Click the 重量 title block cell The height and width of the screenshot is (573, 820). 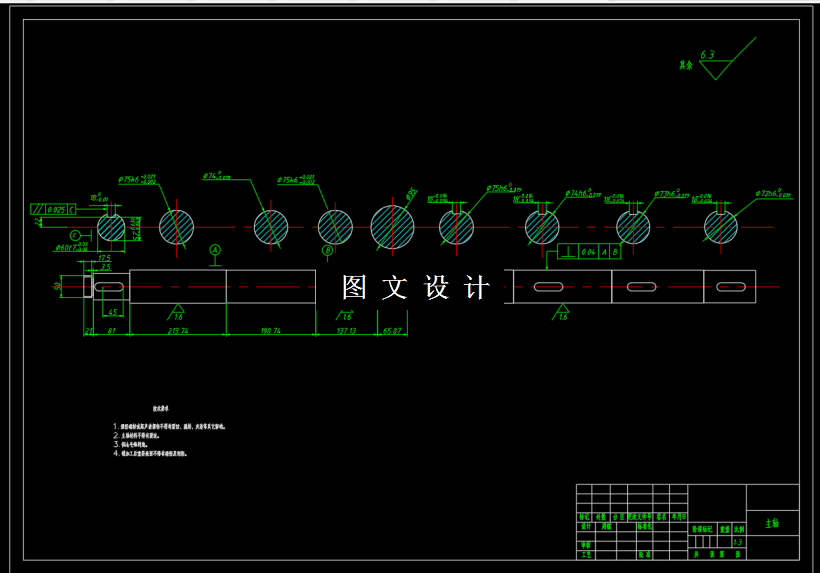click(x=724, y=529)
